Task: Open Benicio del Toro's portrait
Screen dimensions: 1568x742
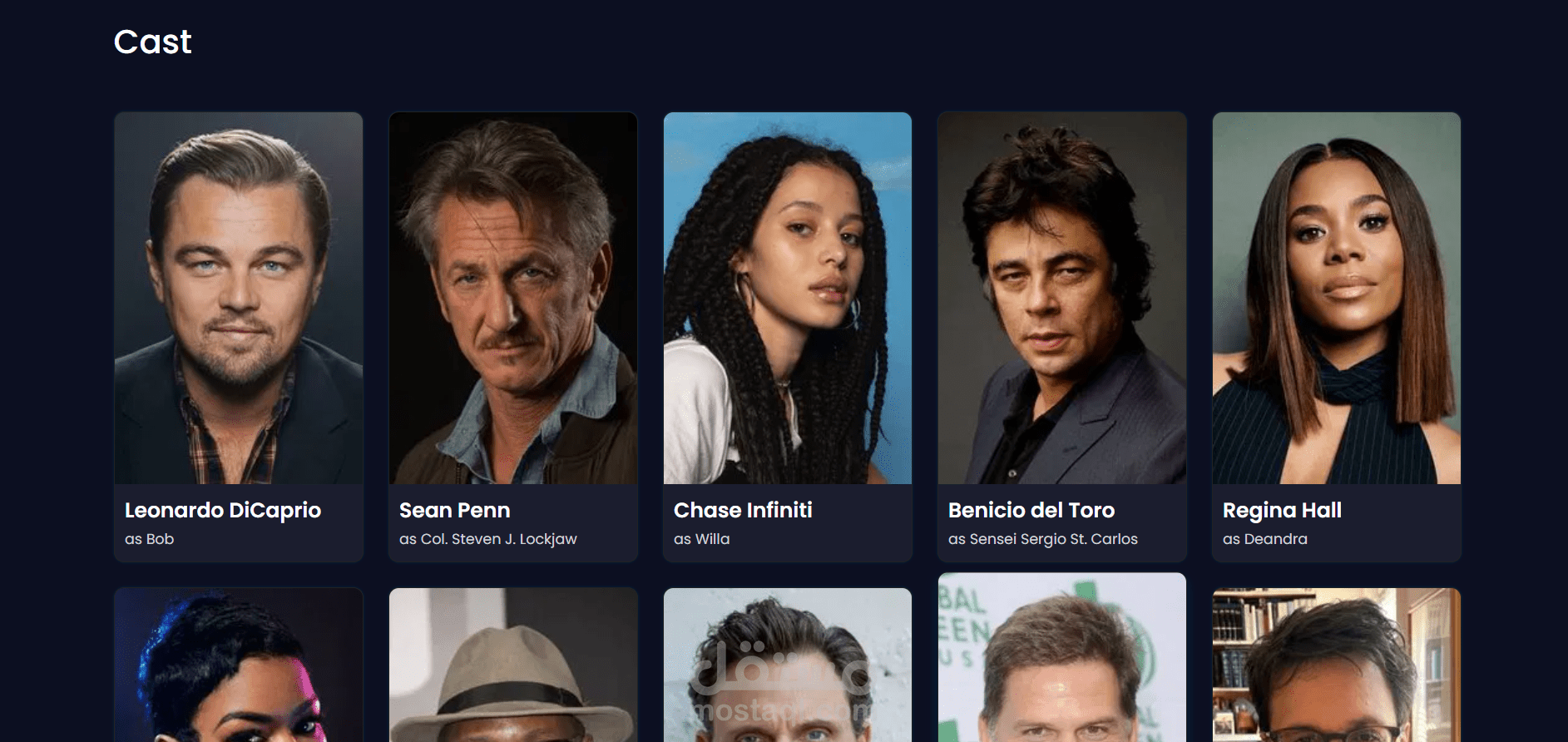Action: pyautogui.click(x=1062, y=298)
